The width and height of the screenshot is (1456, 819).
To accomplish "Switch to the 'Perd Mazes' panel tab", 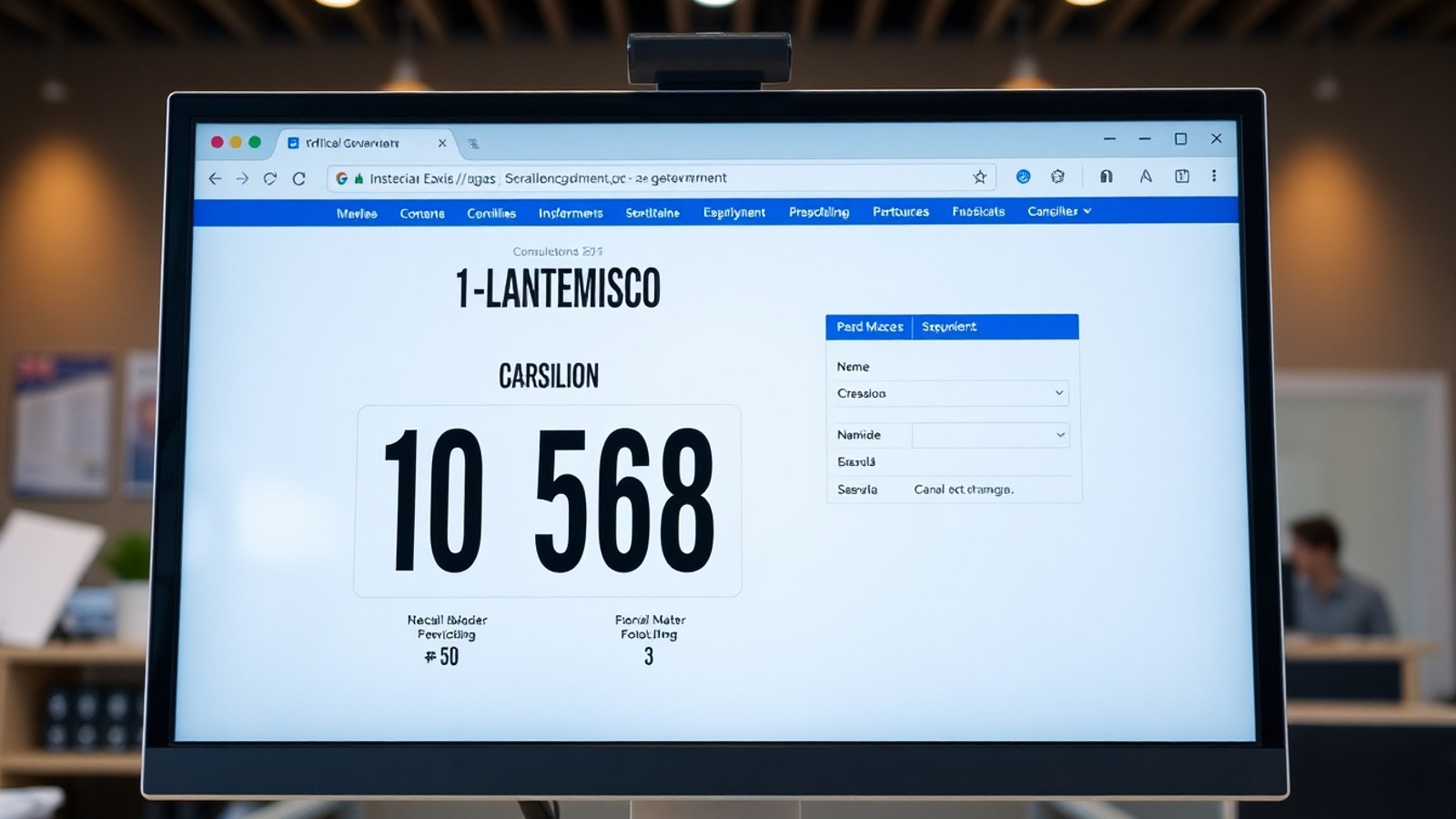I will click(870, 327).
